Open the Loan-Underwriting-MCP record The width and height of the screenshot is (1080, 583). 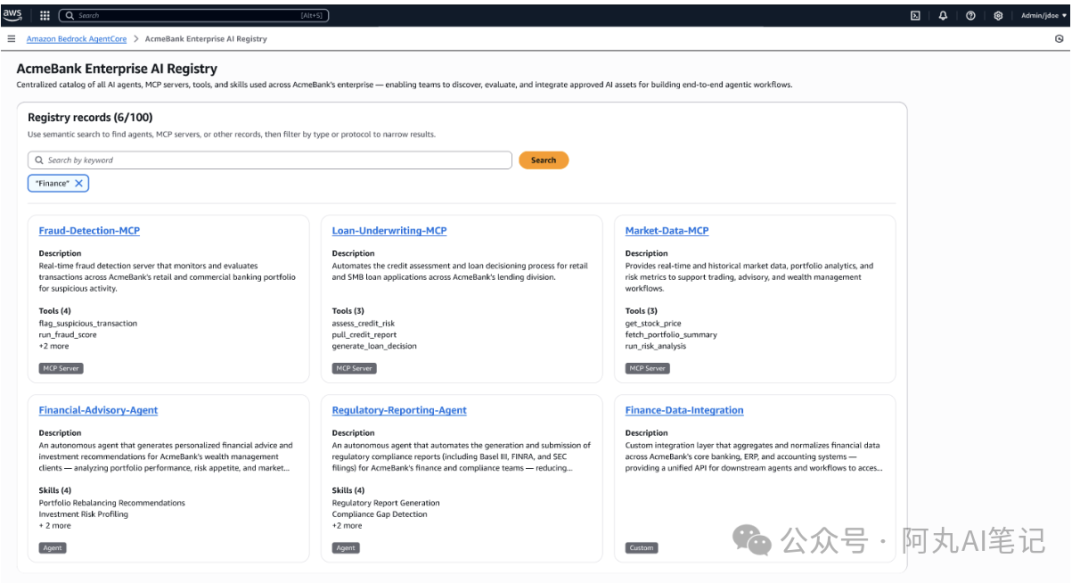(389, 231)
